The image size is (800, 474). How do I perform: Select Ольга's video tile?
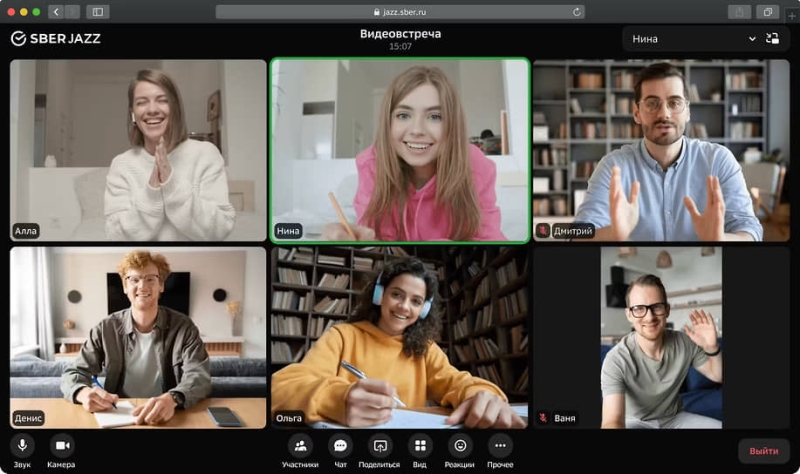pos(400,337)
